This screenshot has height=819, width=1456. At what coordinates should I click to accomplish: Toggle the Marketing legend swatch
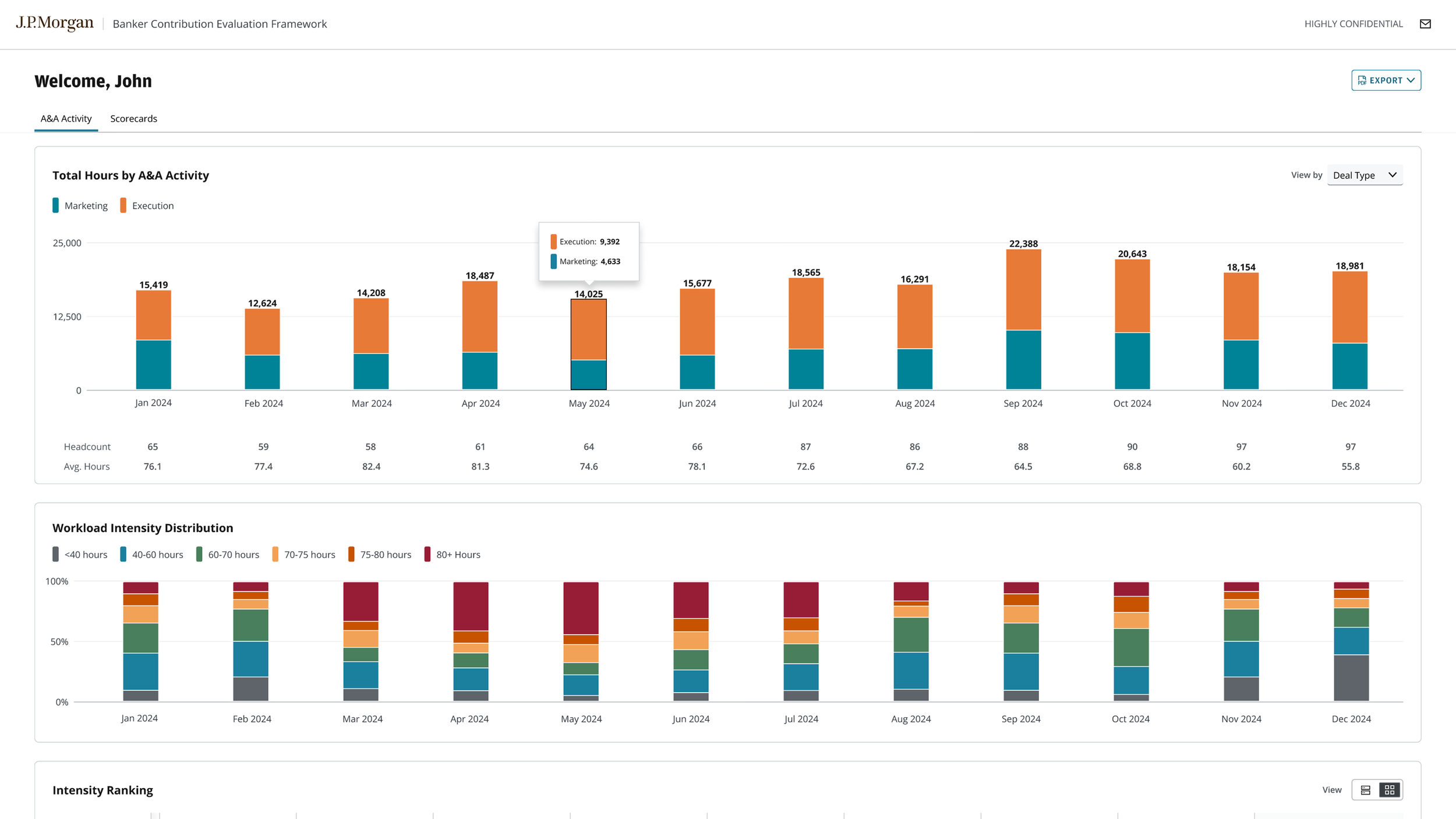[55, 205]
